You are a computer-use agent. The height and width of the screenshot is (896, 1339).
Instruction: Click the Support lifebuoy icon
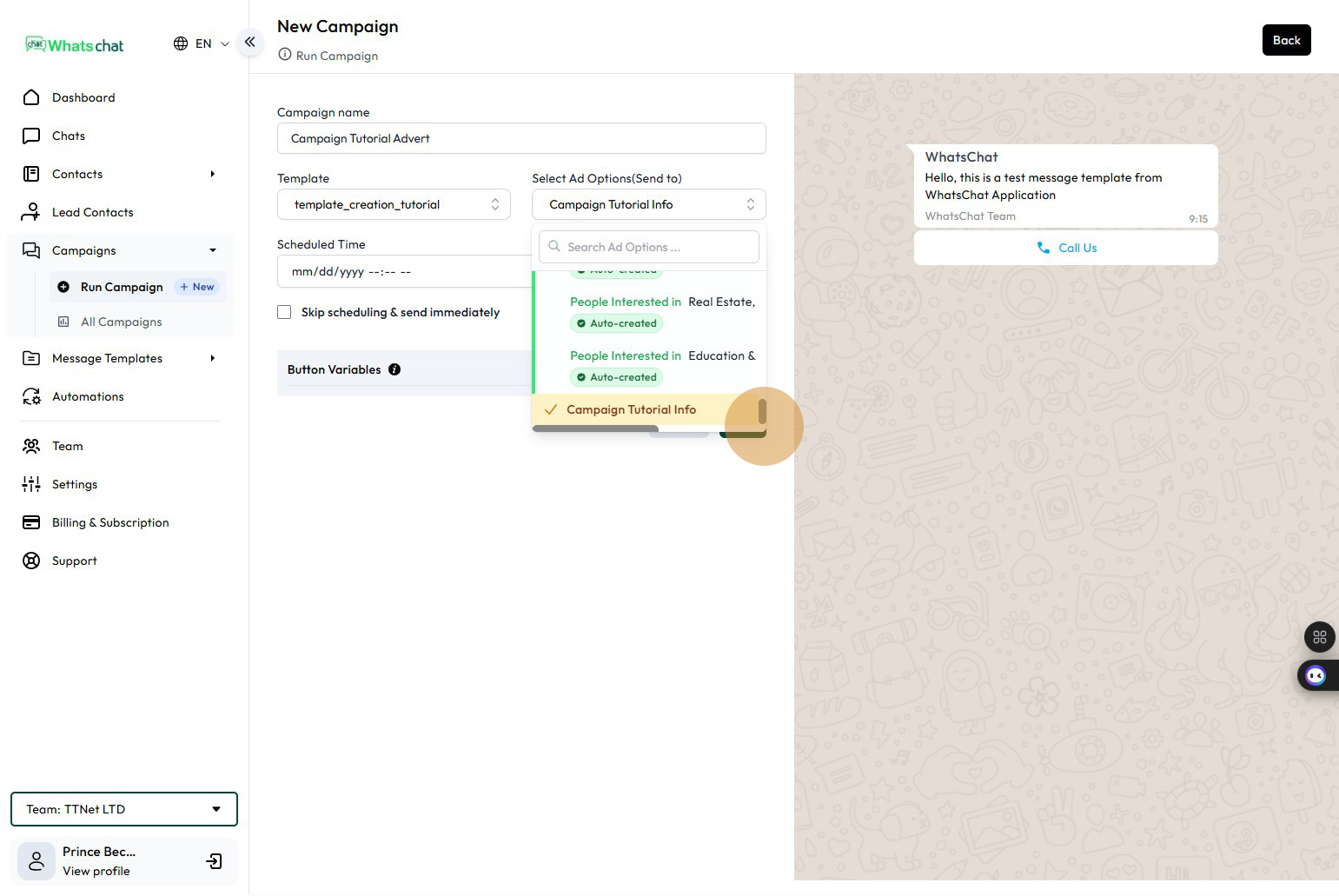tap(31, 561)
